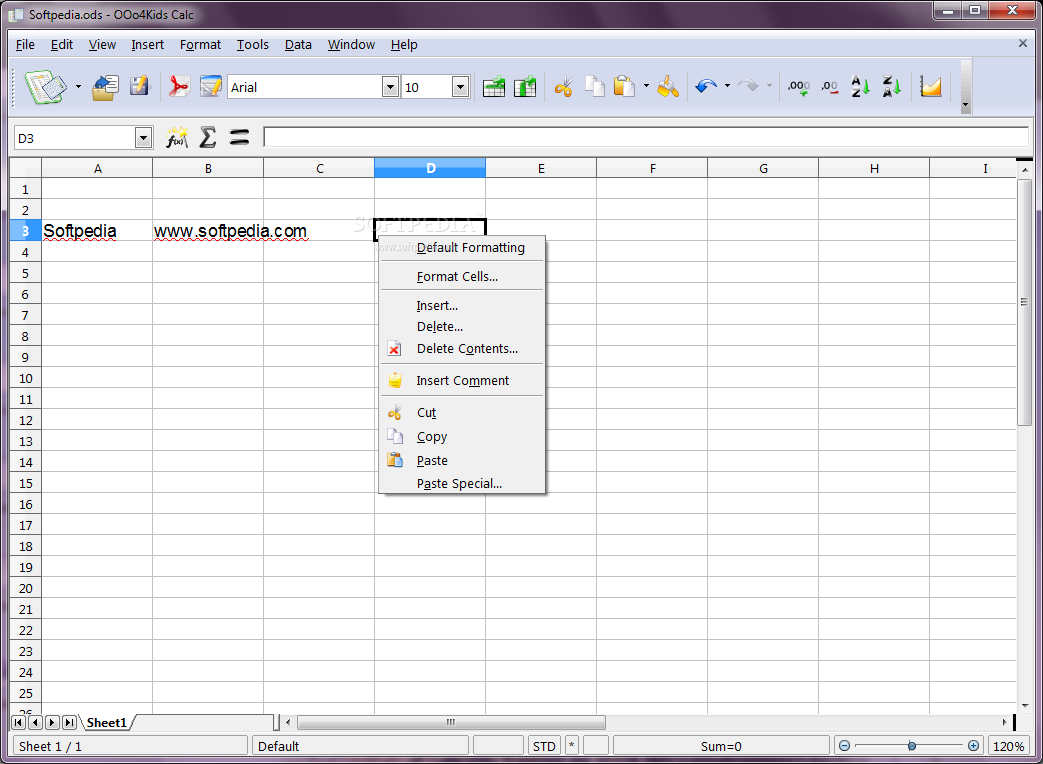Expand the Redo history dropdown arrow
The image size is (1043, 764).
coord(769,86)
